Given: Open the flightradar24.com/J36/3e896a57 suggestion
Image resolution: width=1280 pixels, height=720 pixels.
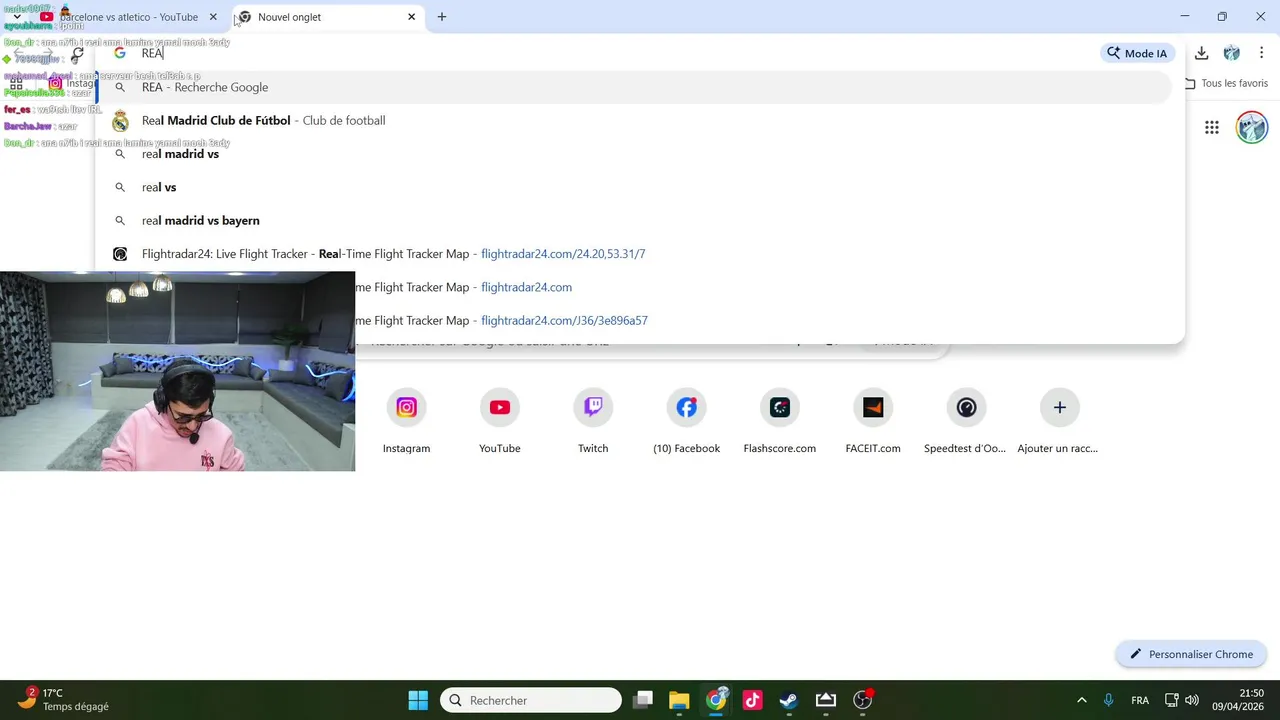Looking at the screenshot, I should [763, 320].
